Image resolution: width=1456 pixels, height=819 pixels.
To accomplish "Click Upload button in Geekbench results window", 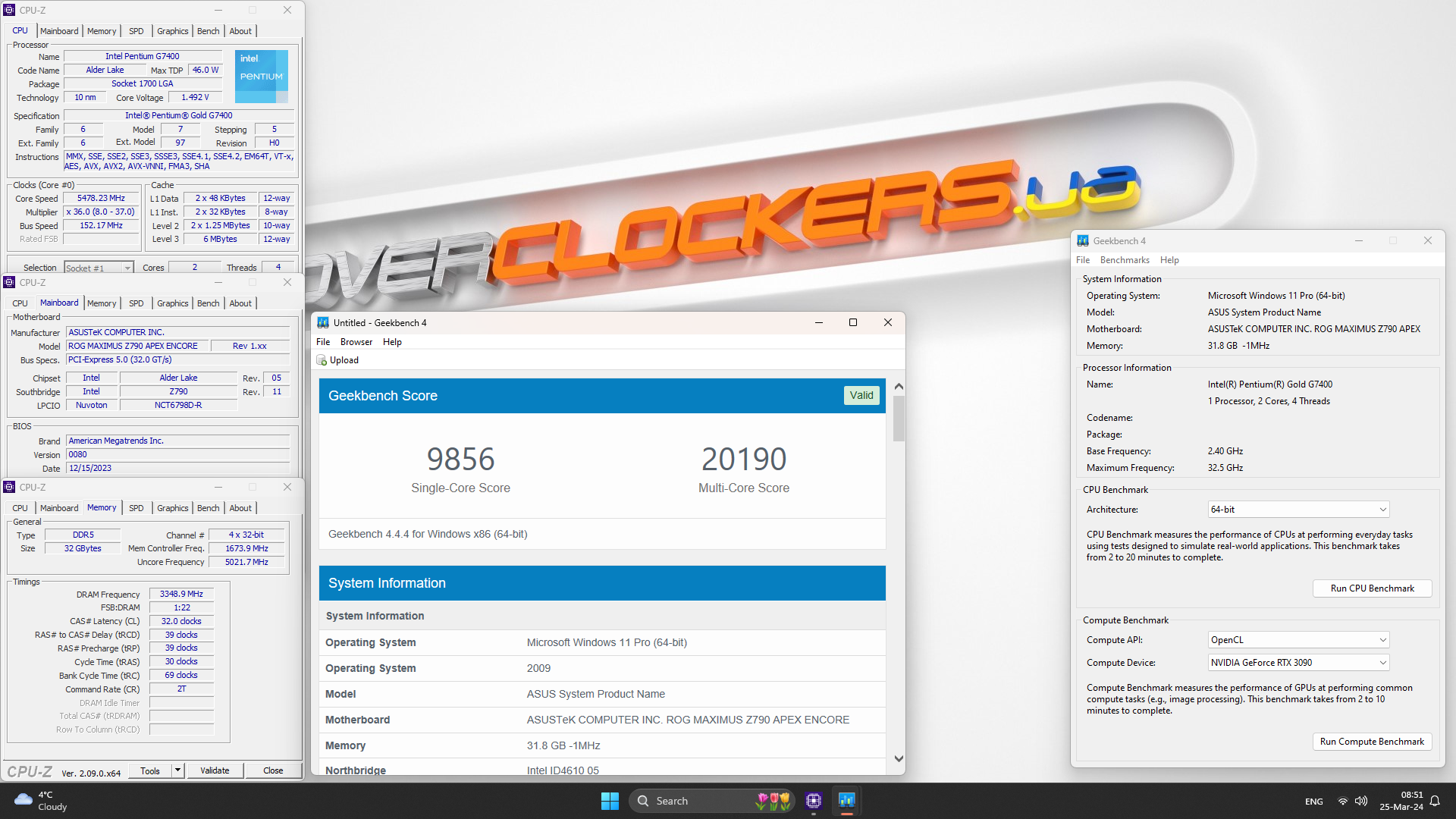I will (x=337, y=360).
